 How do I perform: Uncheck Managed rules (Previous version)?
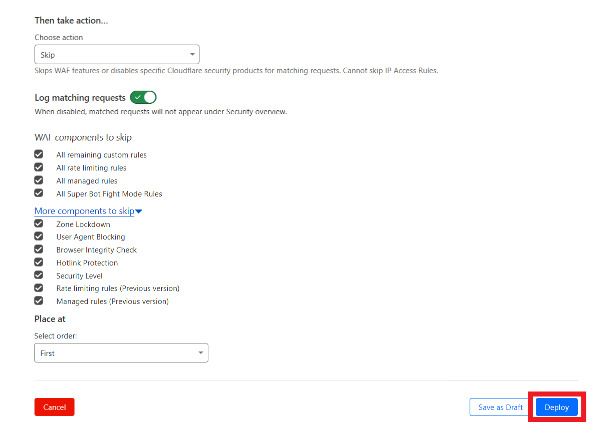pos(39,301)
